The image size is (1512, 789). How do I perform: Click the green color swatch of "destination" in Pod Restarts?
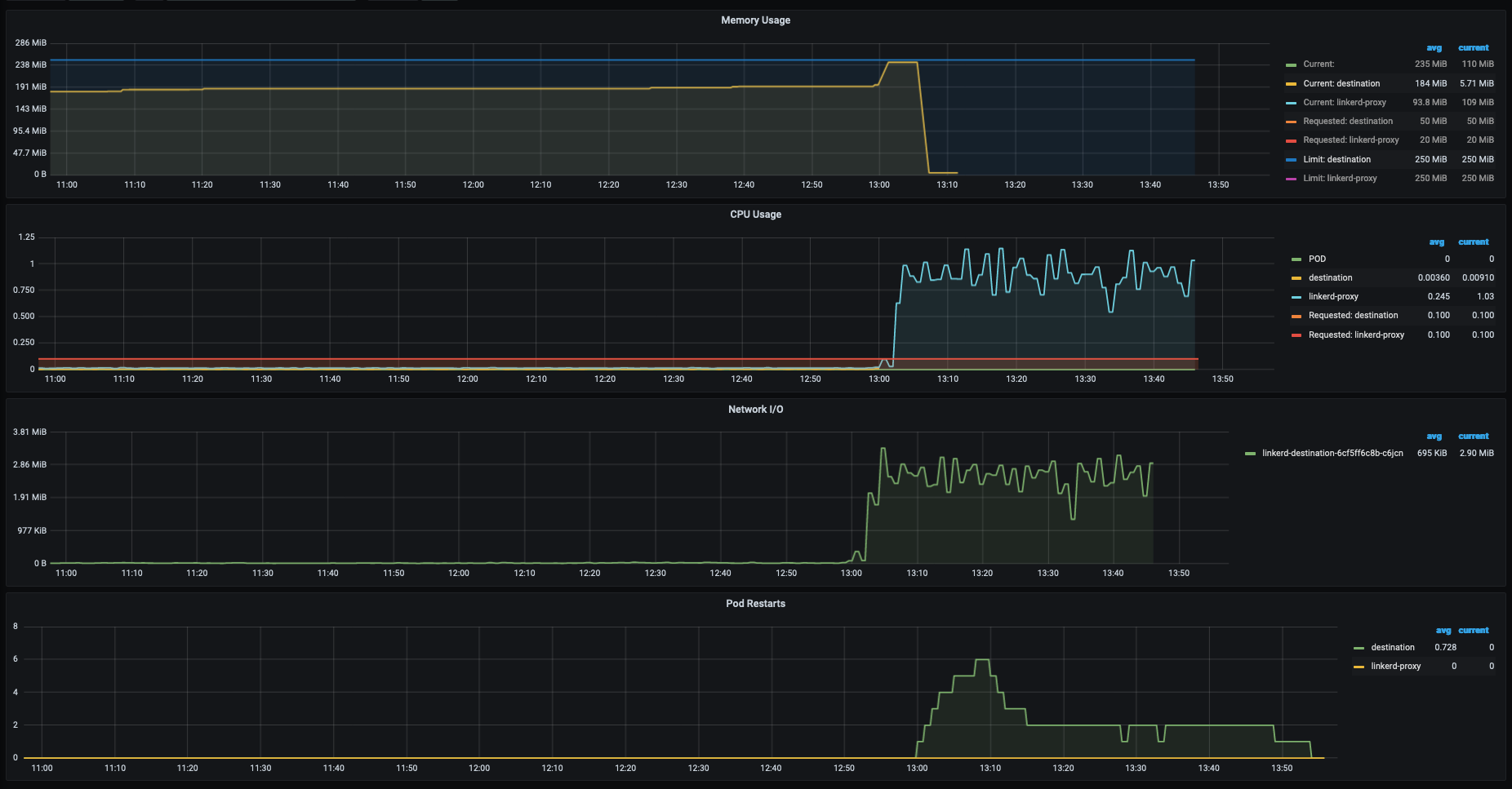(x=1359, y=647)
